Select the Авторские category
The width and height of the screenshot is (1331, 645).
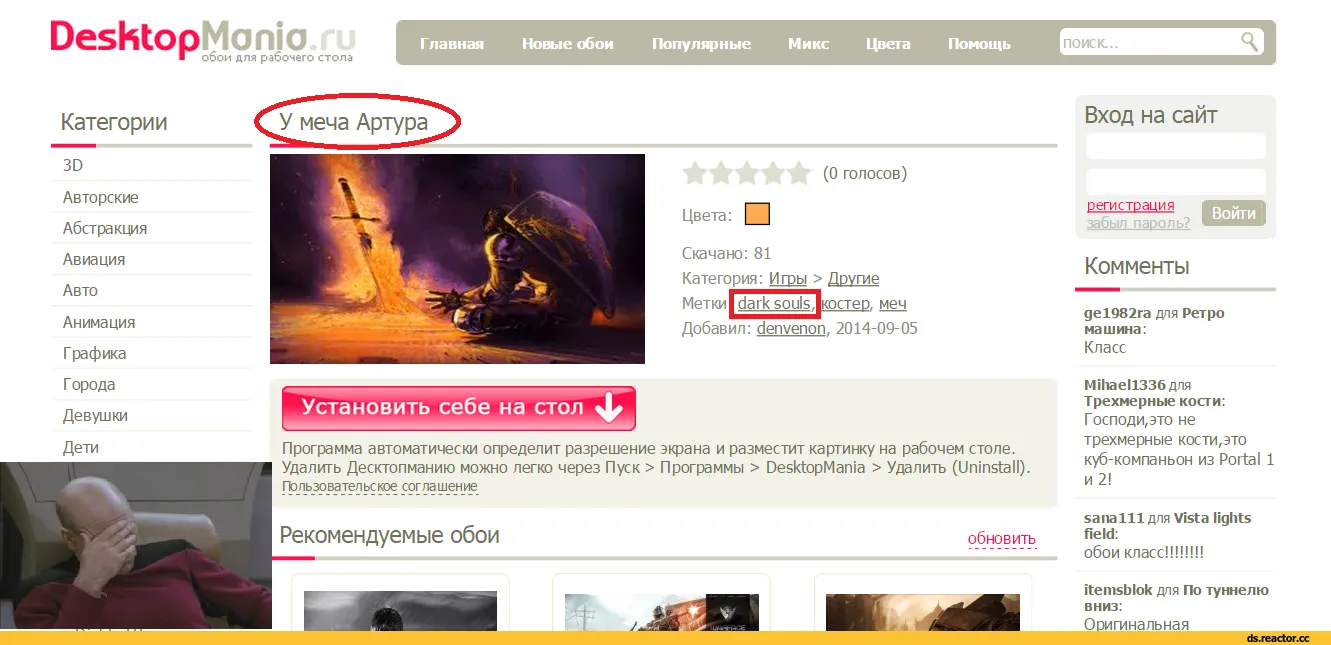(x=100, y=197)
